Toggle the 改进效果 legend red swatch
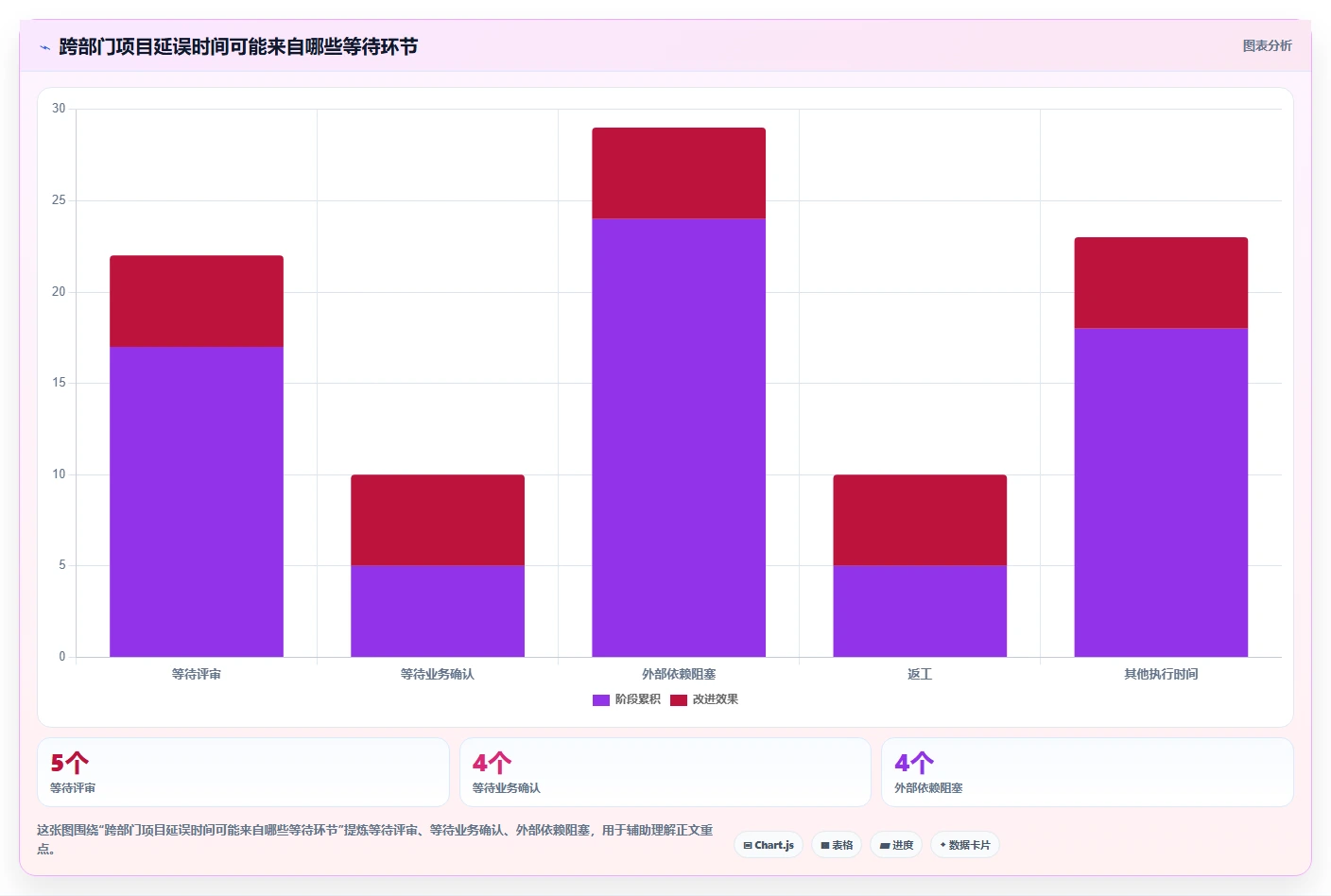1331x896 pixels. [679, 700]
